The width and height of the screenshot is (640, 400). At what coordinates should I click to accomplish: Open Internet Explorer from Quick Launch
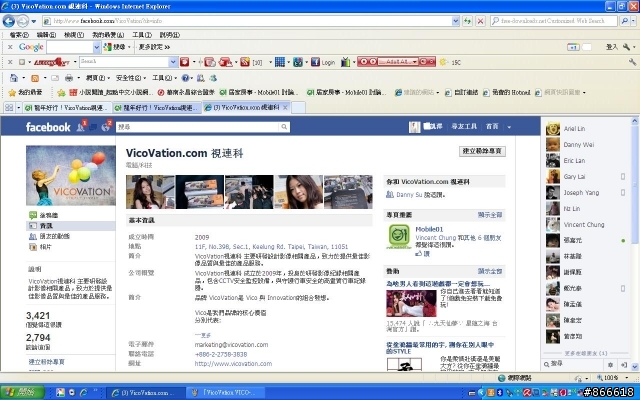pos(84,393)
